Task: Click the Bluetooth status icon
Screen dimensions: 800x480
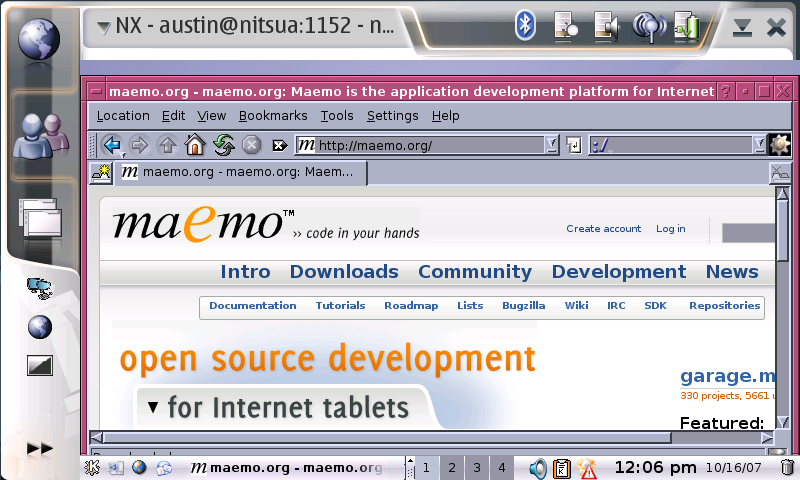Action: [525, 25]
